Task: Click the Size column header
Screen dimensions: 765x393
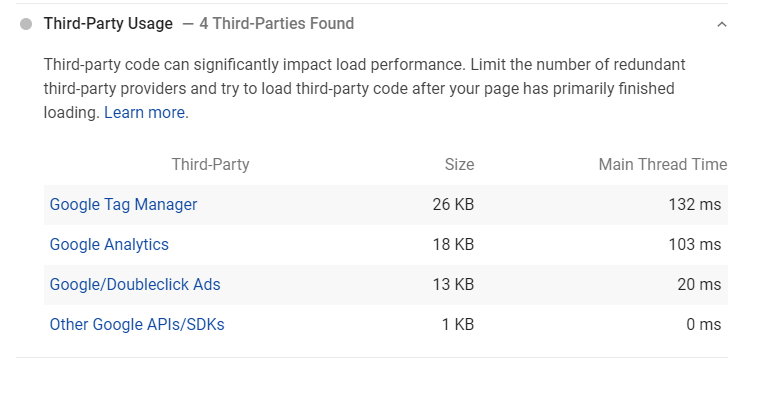Action: coord(459,164)
